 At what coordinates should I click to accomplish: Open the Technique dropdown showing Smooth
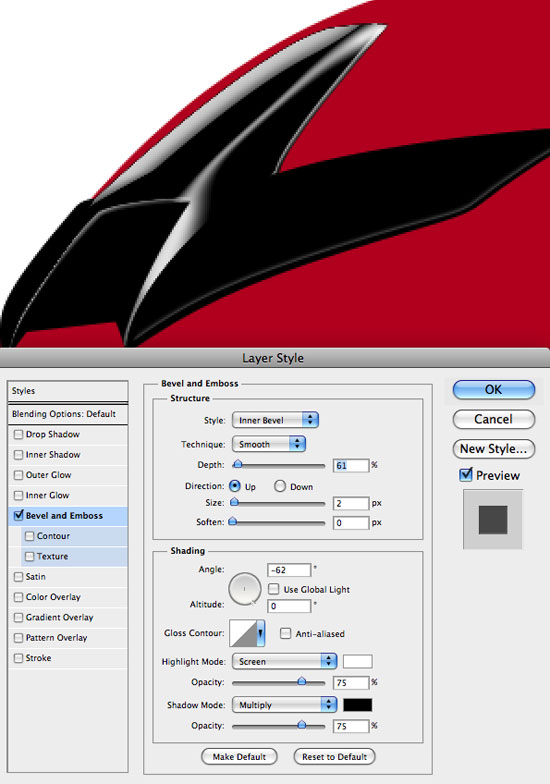click(269, 444)
